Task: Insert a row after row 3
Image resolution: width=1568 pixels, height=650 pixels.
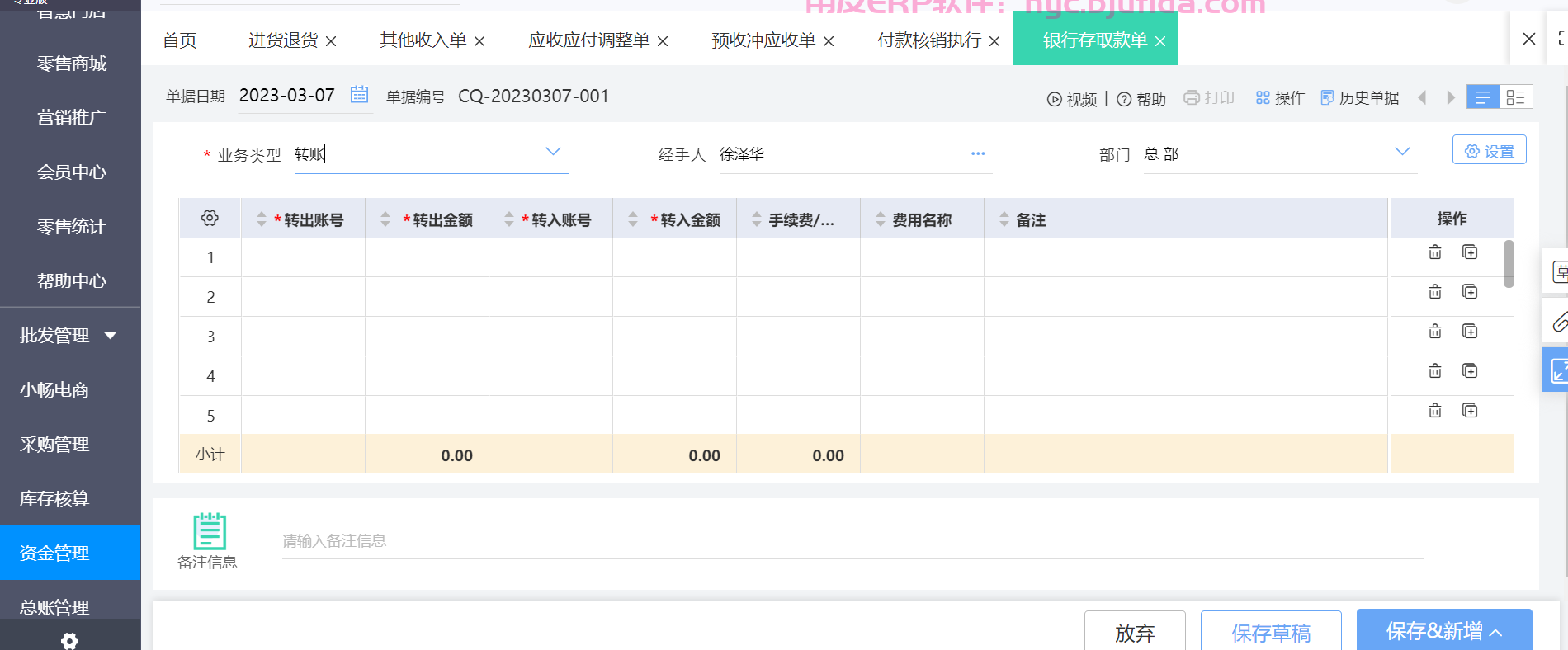Action: click(1470, 332)
